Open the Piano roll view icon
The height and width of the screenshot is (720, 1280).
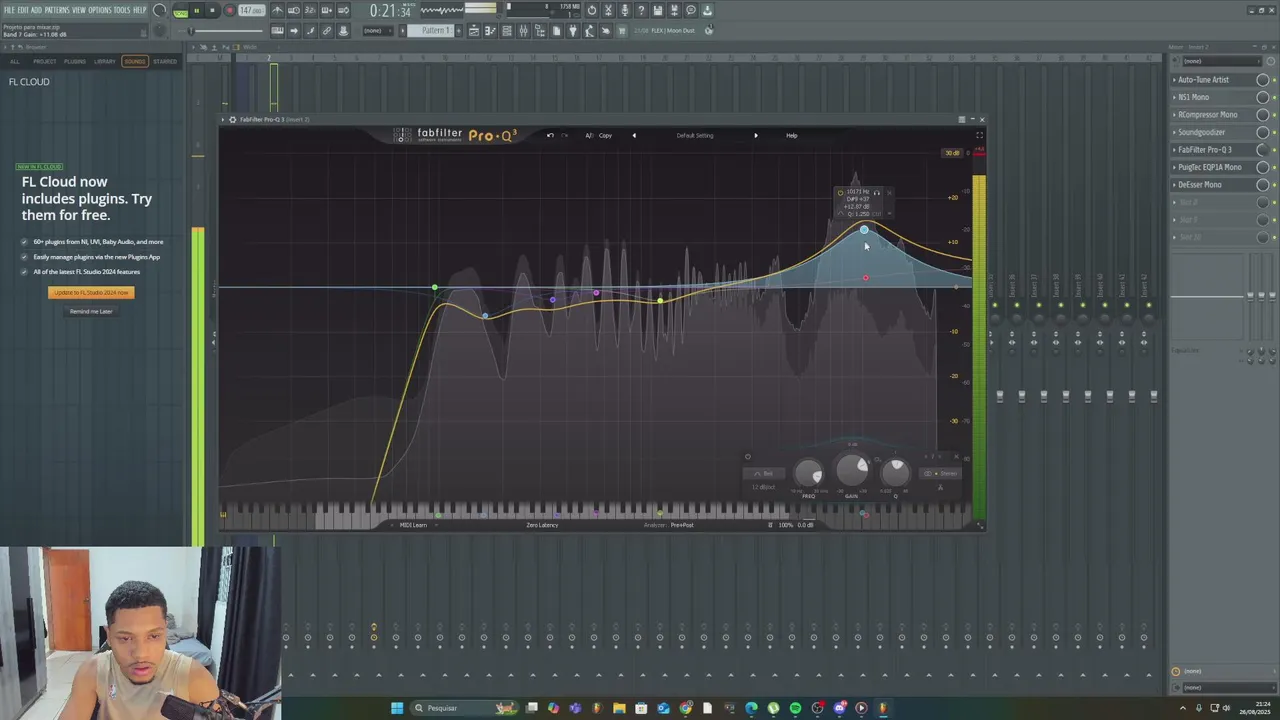490,30
